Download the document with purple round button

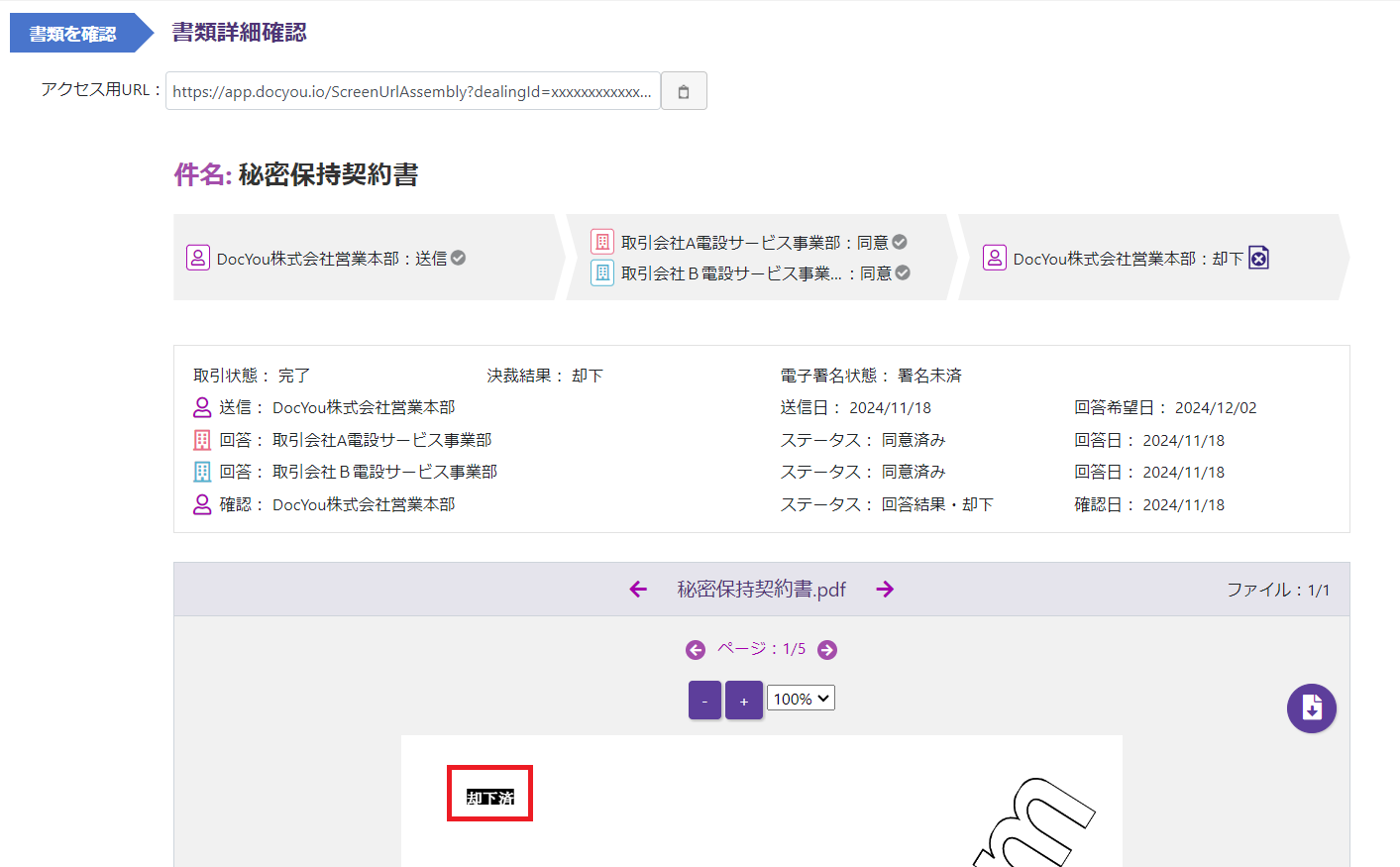[x=1311, y=708]
